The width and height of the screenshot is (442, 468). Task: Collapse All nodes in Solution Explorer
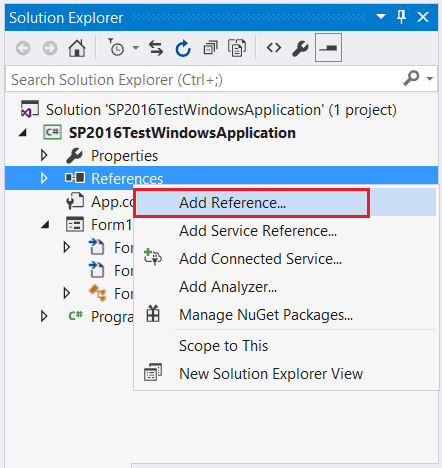click(210, 48)
